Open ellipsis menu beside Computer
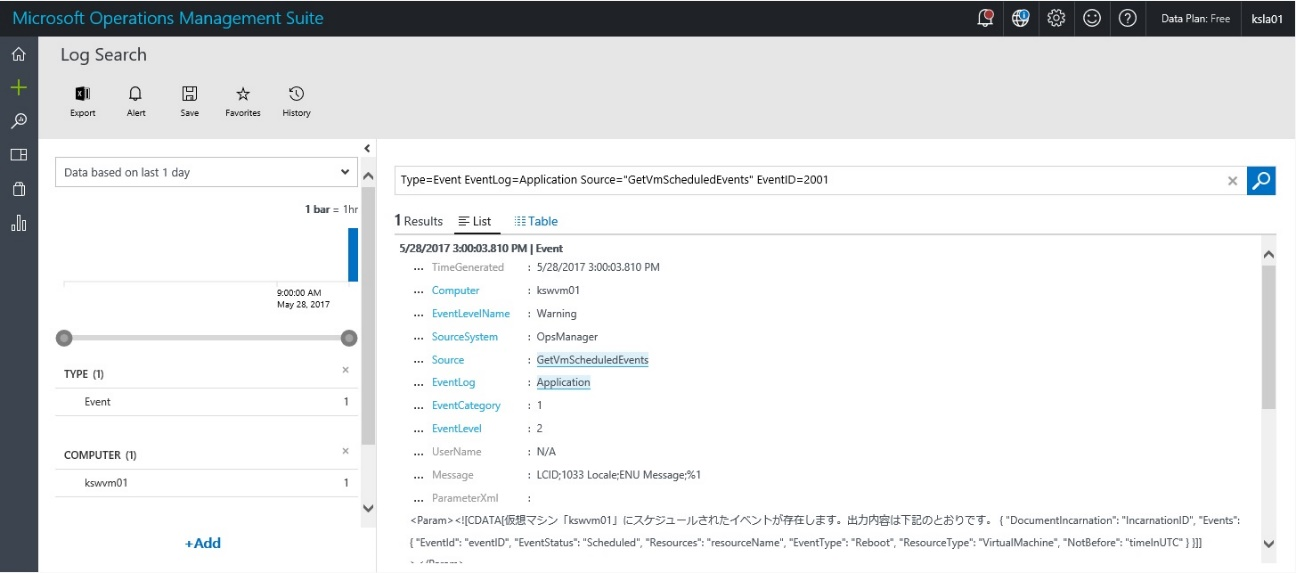This screenshot has height=573, width=1296. [x=418, y=291]
